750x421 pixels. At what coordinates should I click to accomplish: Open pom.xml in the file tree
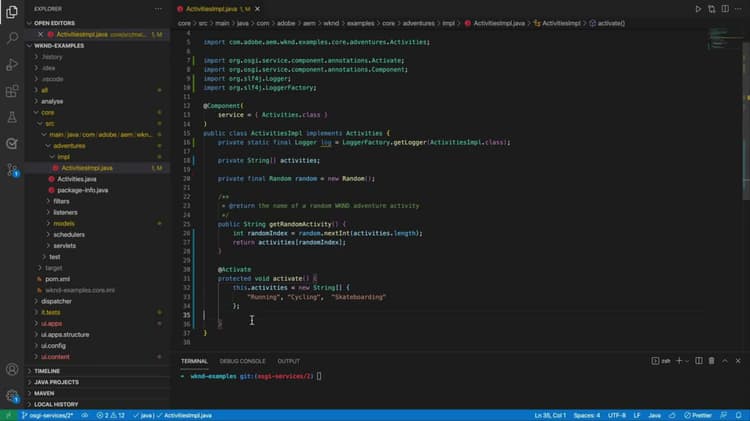[57, 279]
